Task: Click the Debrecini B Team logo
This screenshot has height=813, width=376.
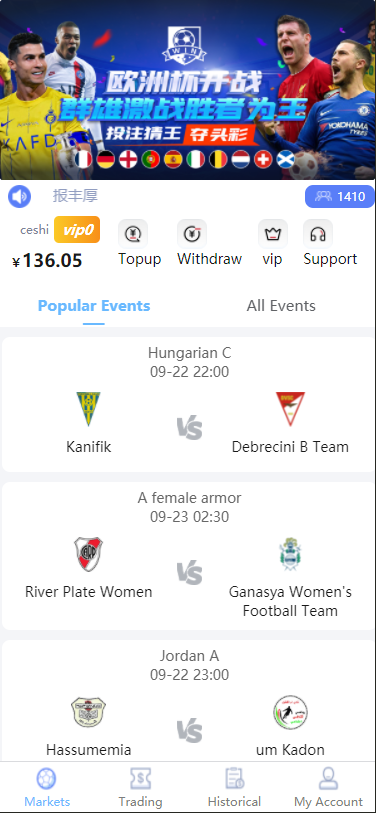Action: click(290, 409)
